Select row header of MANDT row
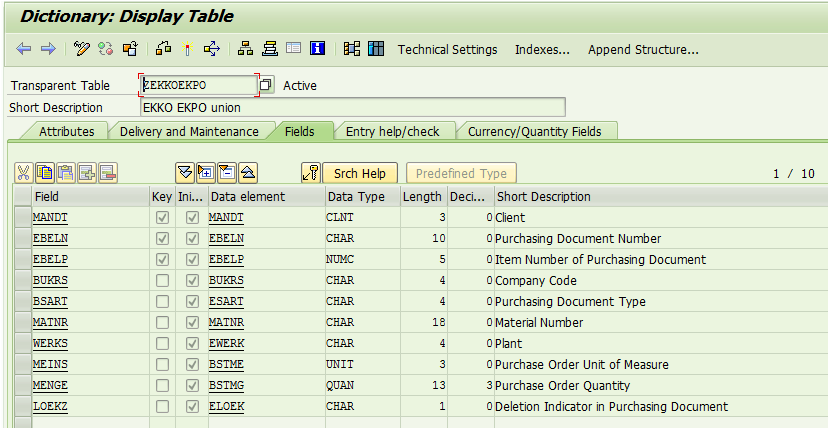 coord(23,217)
